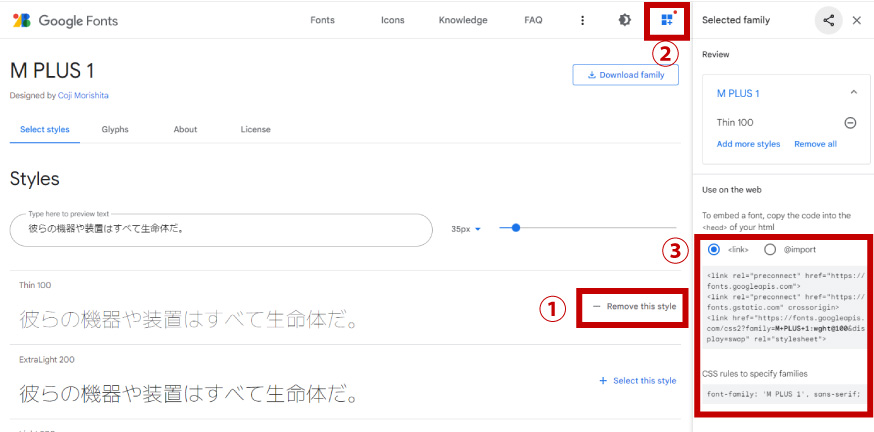Image resolution: width=874 pixels, height=432 pixels.
Task: Switch to the License tab
Action: click(255, 129)
